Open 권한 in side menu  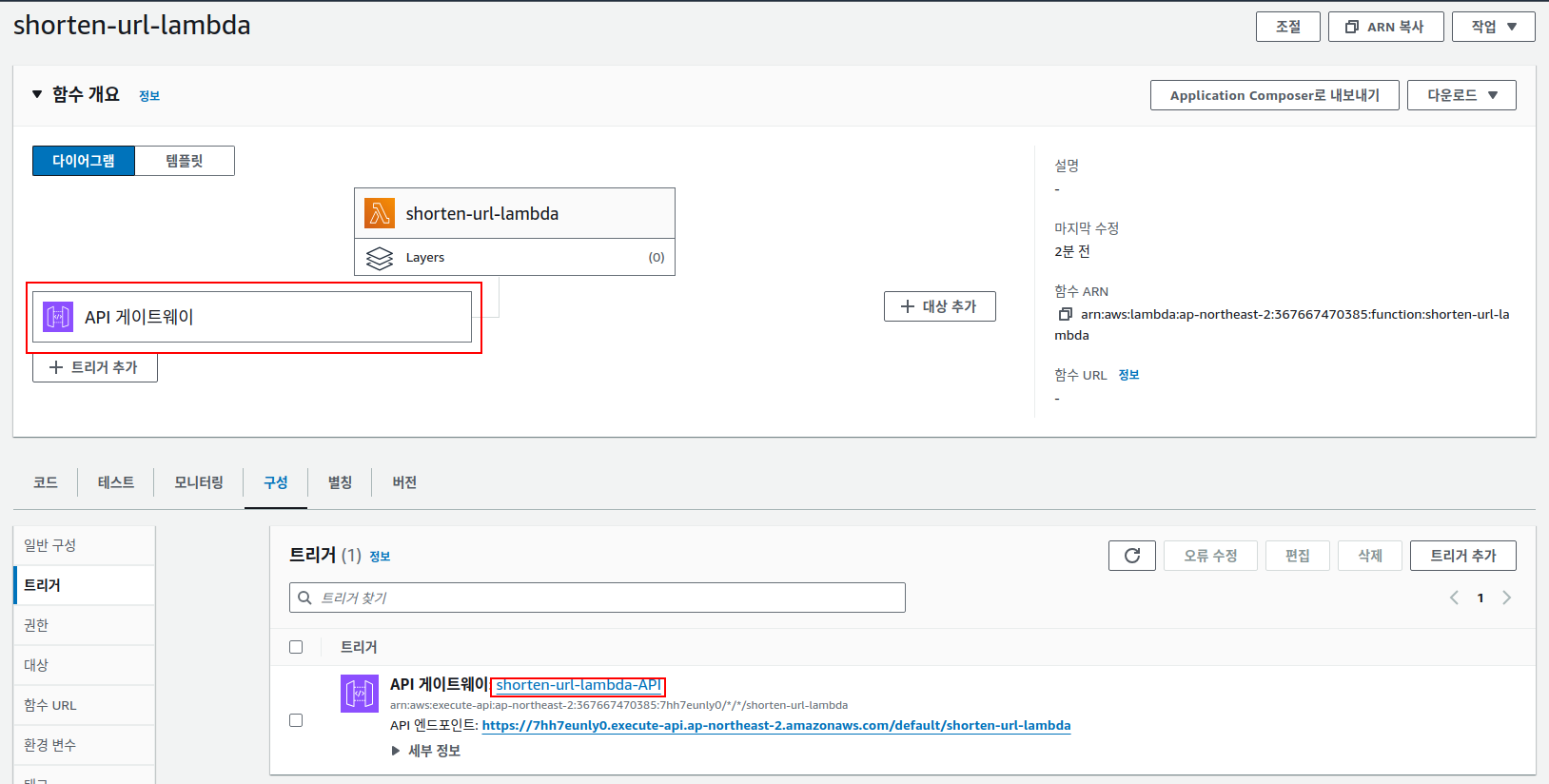(84, 625)
